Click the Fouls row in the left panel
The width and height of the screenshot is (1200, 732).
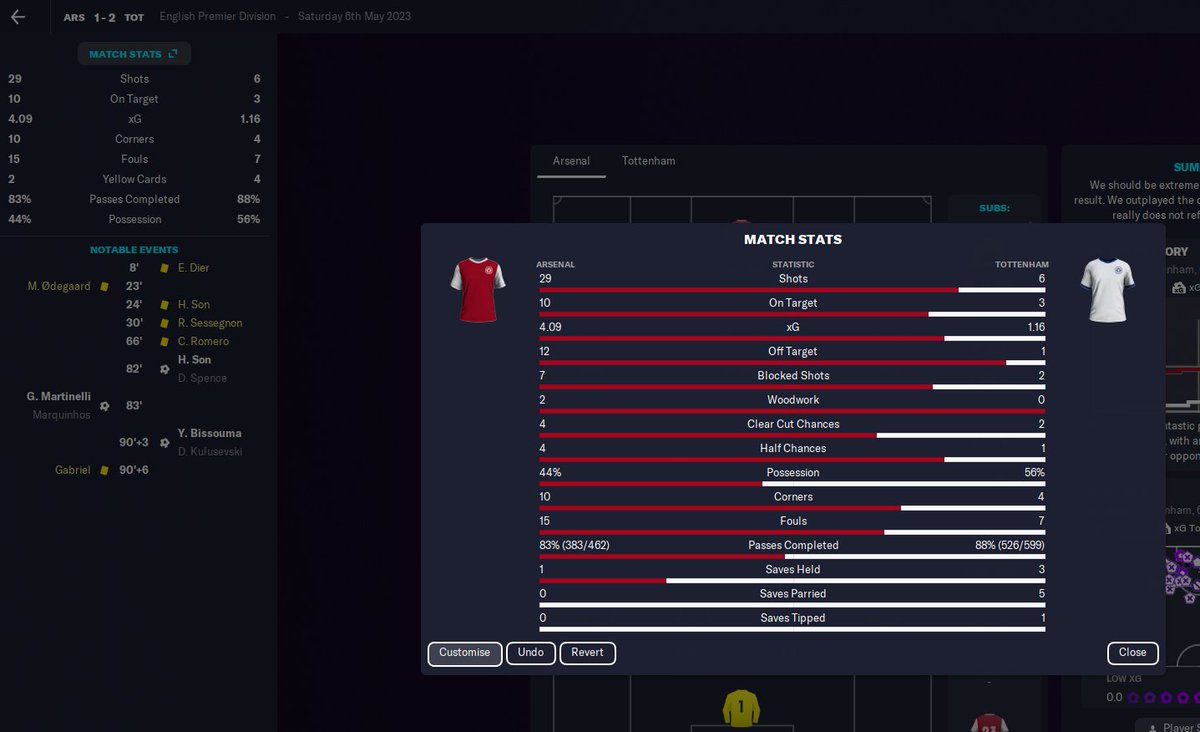pyautogui.click(x=134, y=159)
